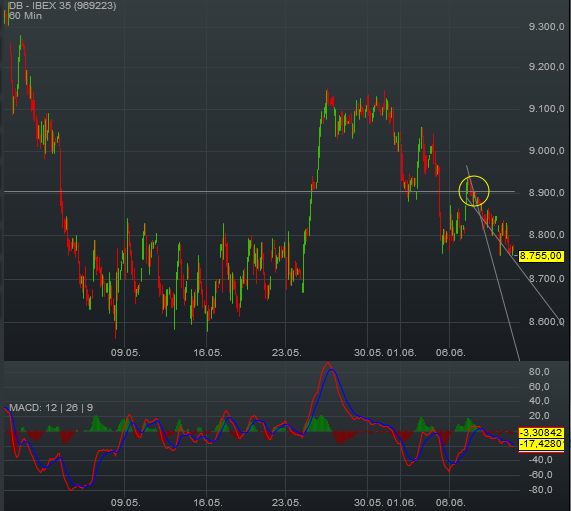571x511 pixels.
Task: Click the -80,0 MACD axis label
Action: [x=539, y=490]
